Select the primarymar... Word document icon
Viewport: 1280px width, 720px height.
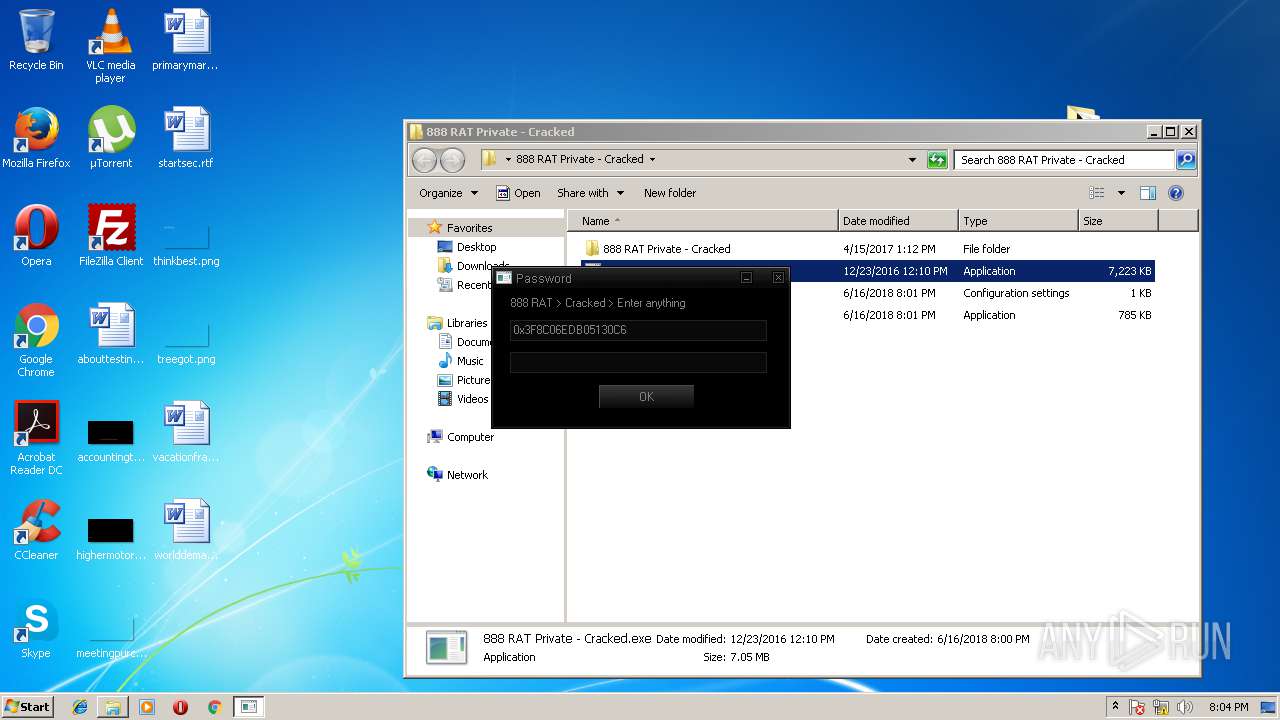(x=186, y=40)
